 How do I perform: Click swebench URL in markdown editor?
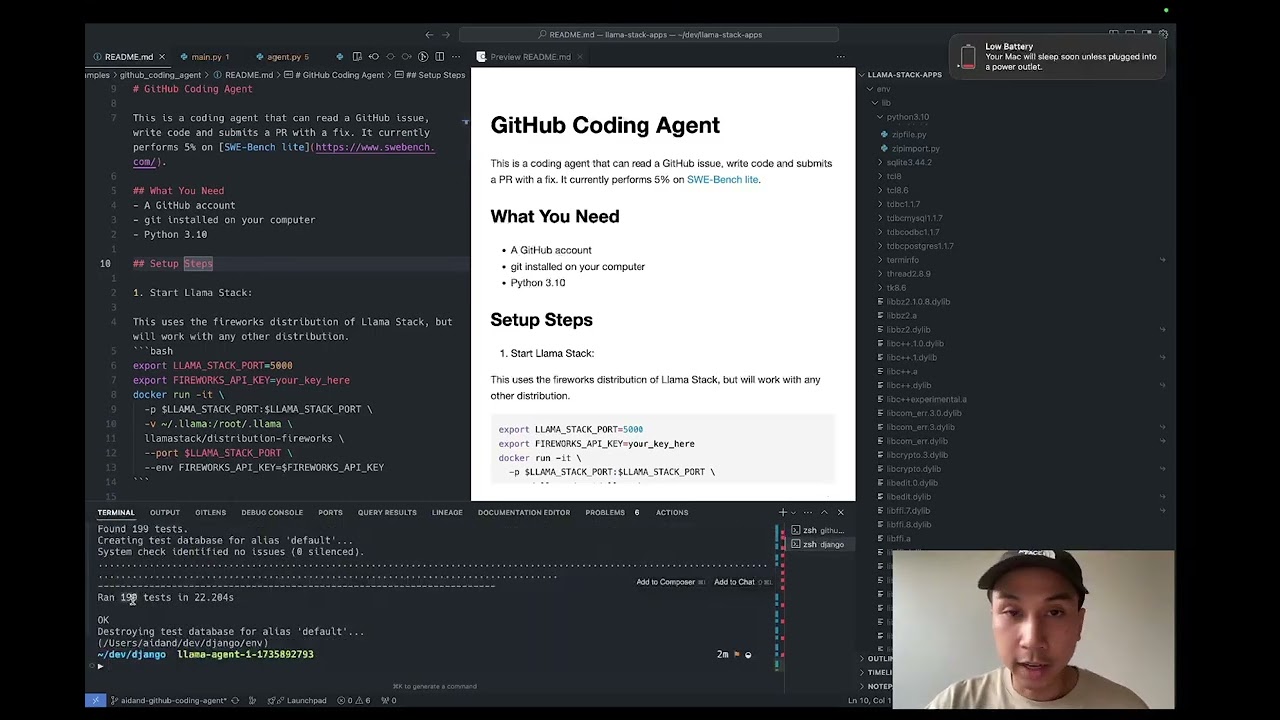pos(373,148)
